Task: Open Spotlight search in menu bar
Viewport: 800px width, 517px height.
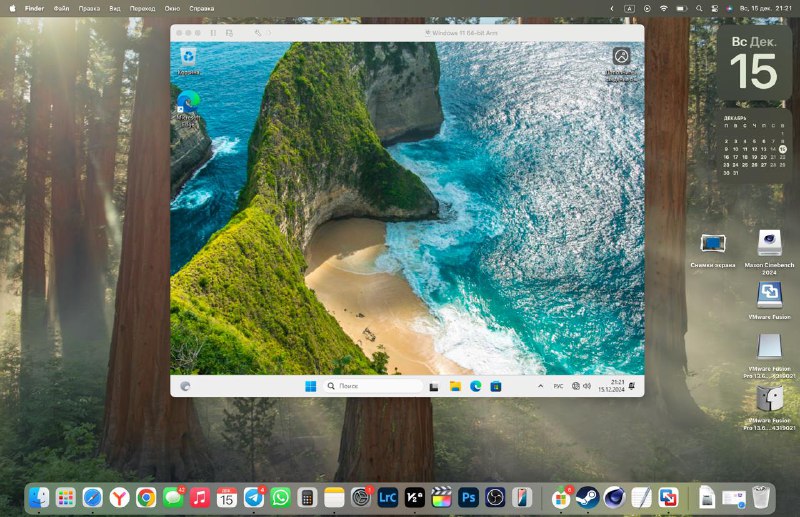Action: 699,8
